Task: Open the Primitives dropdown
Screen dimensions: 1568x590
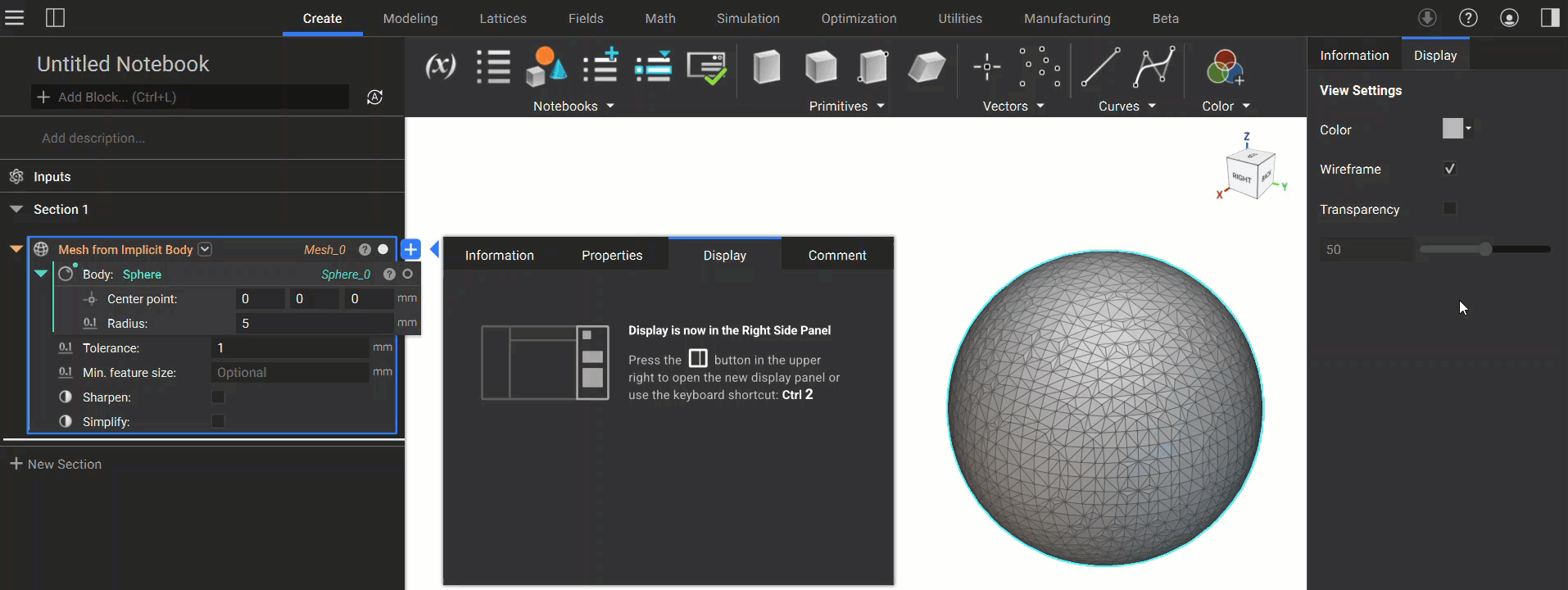Action: (x=847, y=106)
